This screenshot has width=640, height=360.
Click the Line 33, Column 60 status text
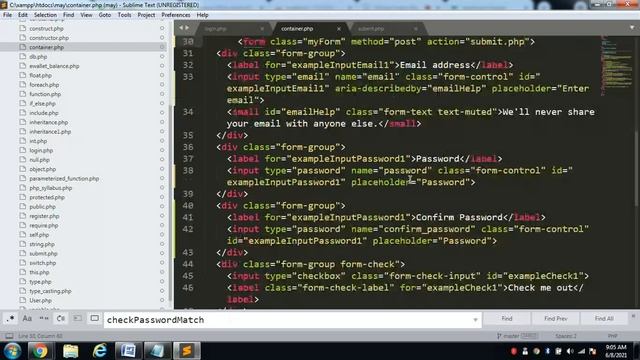pos(40,336)
